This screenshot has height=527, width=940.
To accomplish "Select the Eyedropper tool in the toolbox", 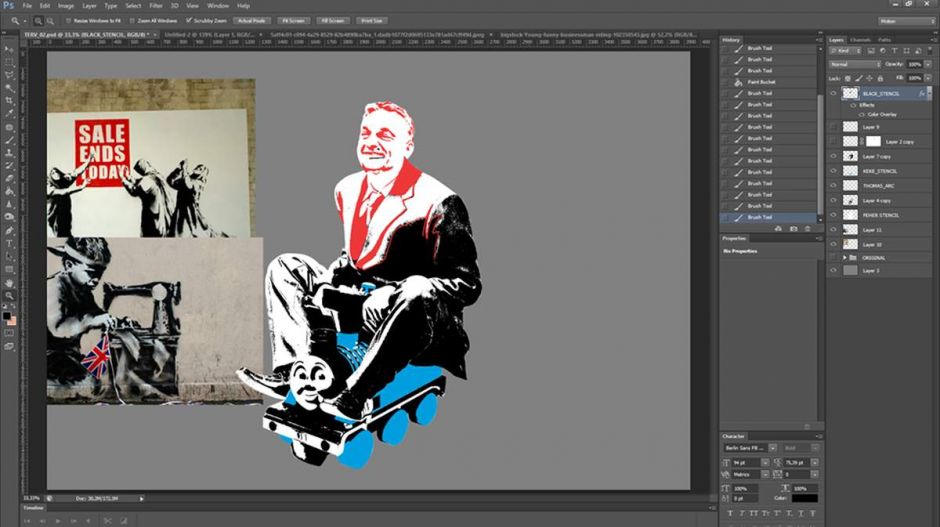I will coord(9,113).
